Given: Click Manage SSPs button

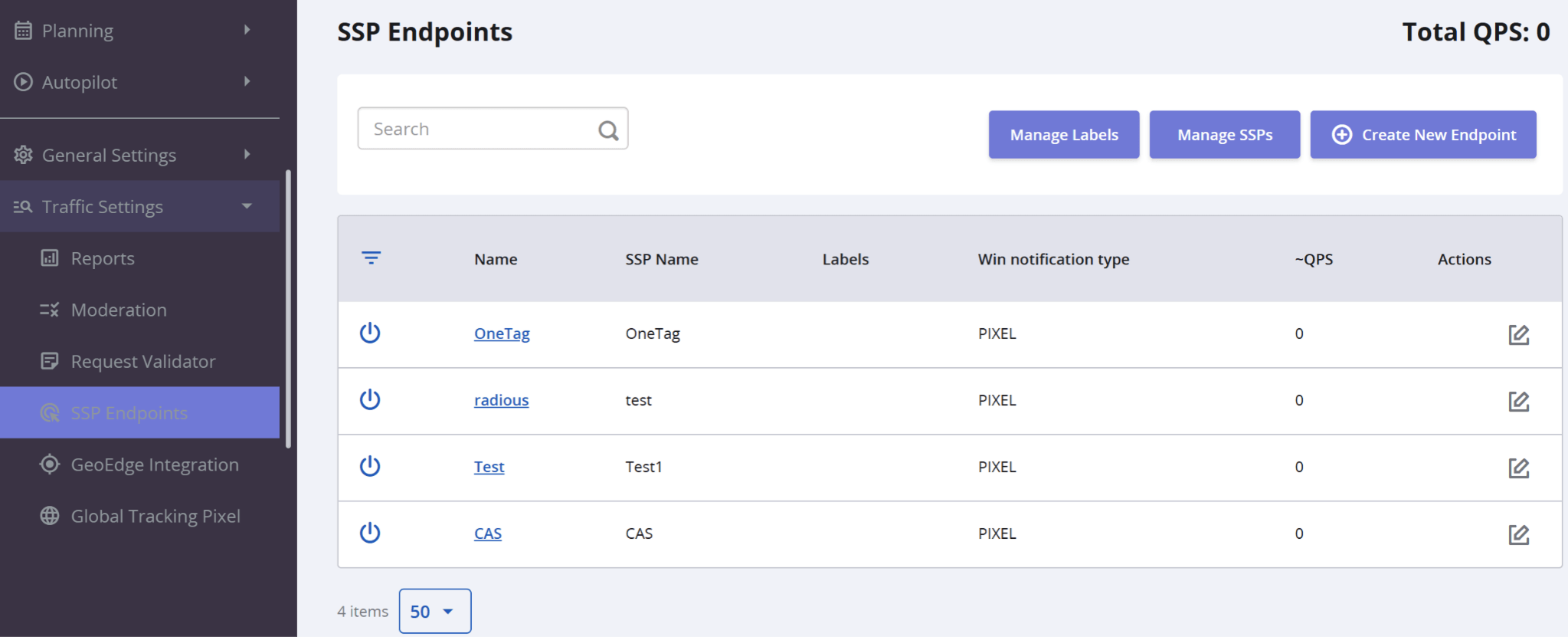Looking at the screenshot, I should 1225,135.
